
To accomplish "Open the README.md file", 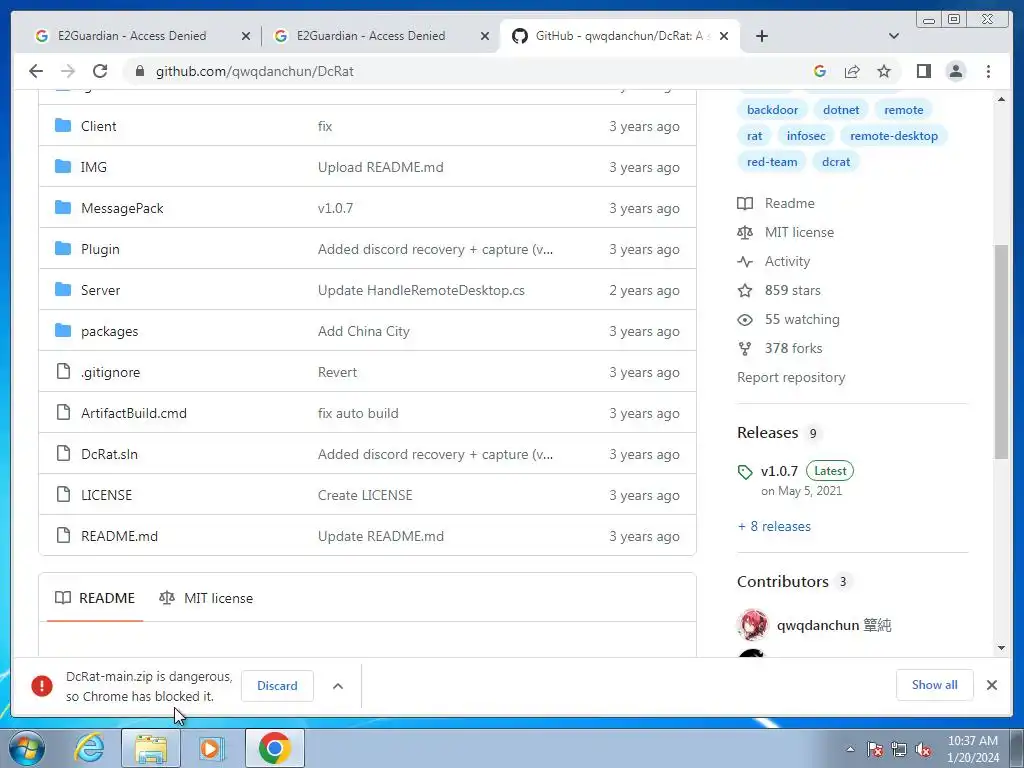I will tap(120, 536).
